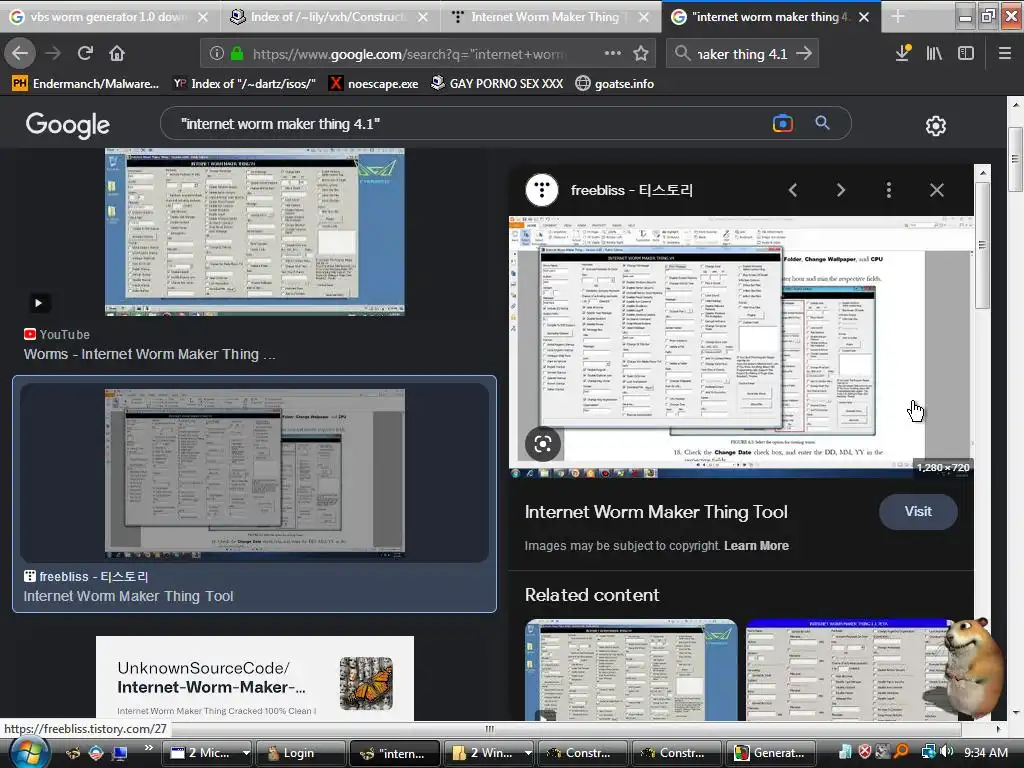Open 'Index of /~dartz/isos/' bookmark
The width and height of the screenshot is (1024, 768).
click(x=244, y=84)
